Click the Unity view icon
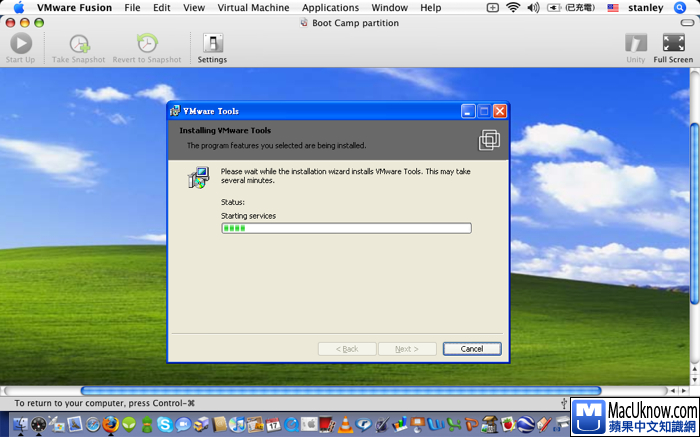This screenshot has width=700, height=437. click(x=635, y=47)
